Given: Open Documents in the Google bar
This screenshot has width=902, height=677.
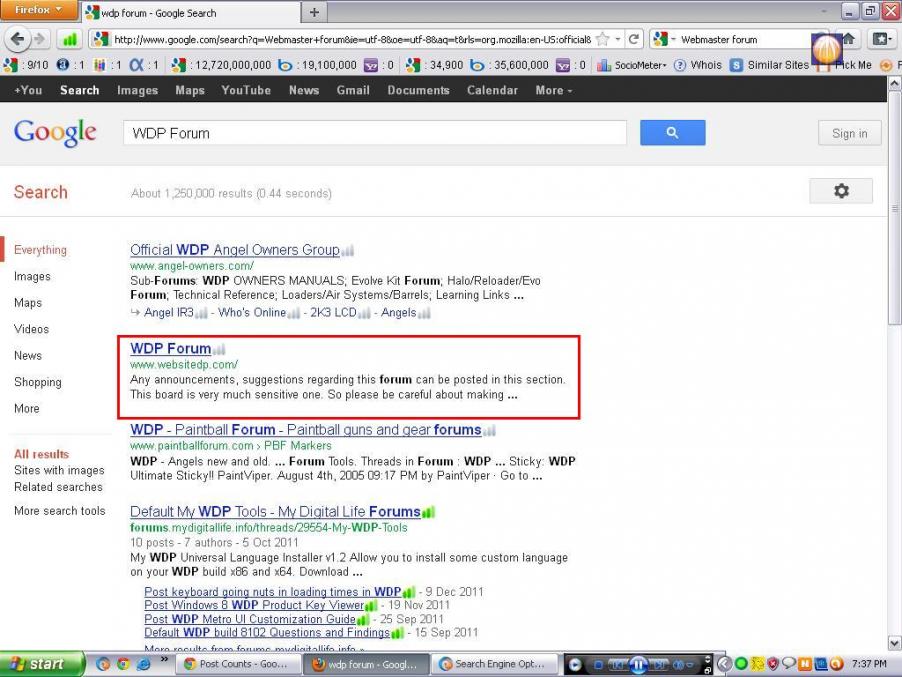Looking at the screenshot, I should coord(418,90).
